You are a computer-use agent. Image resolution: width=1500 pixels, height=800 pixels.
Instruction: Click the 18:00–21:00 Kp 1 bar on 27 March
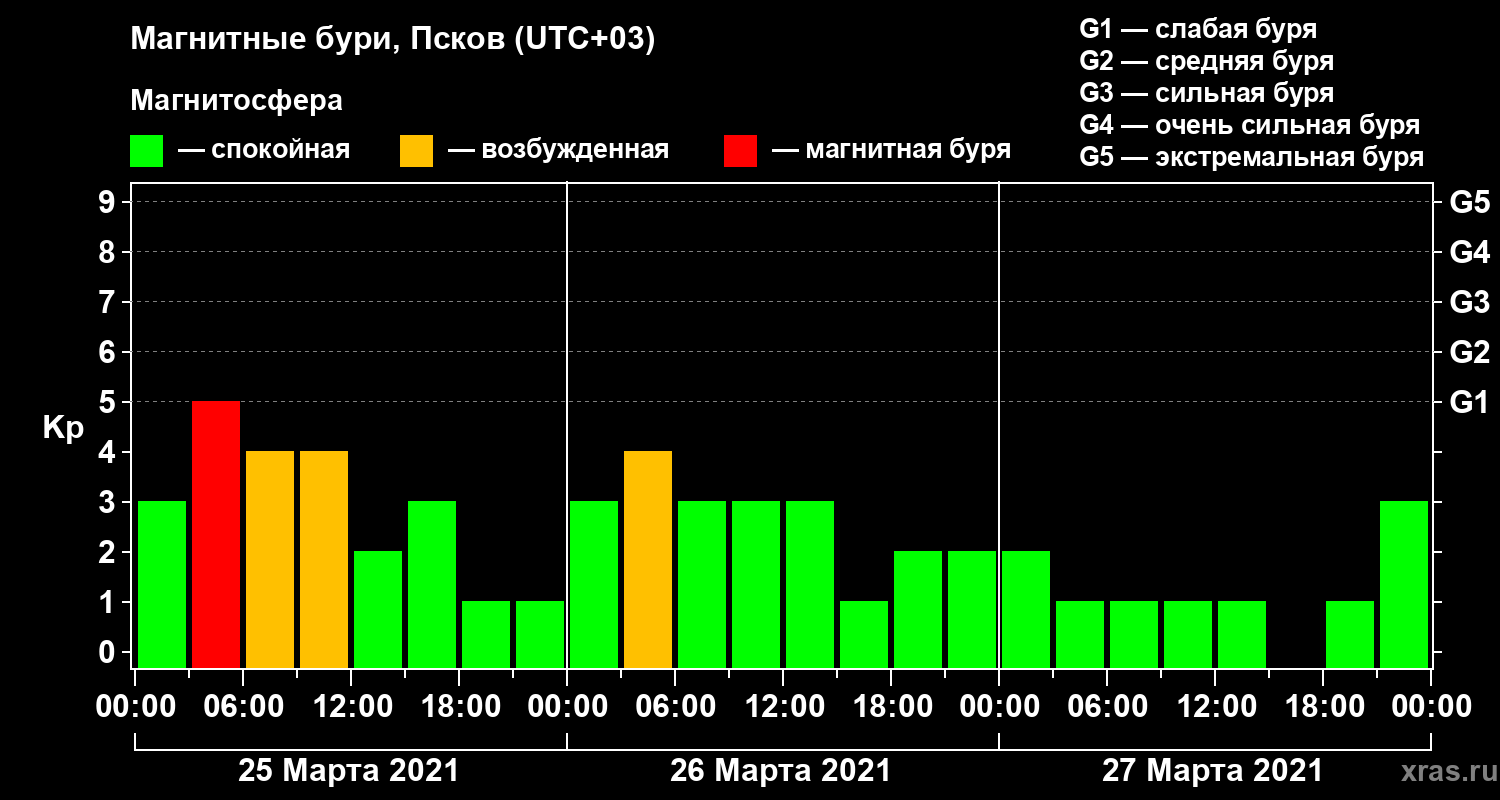tap(1350, 634)
